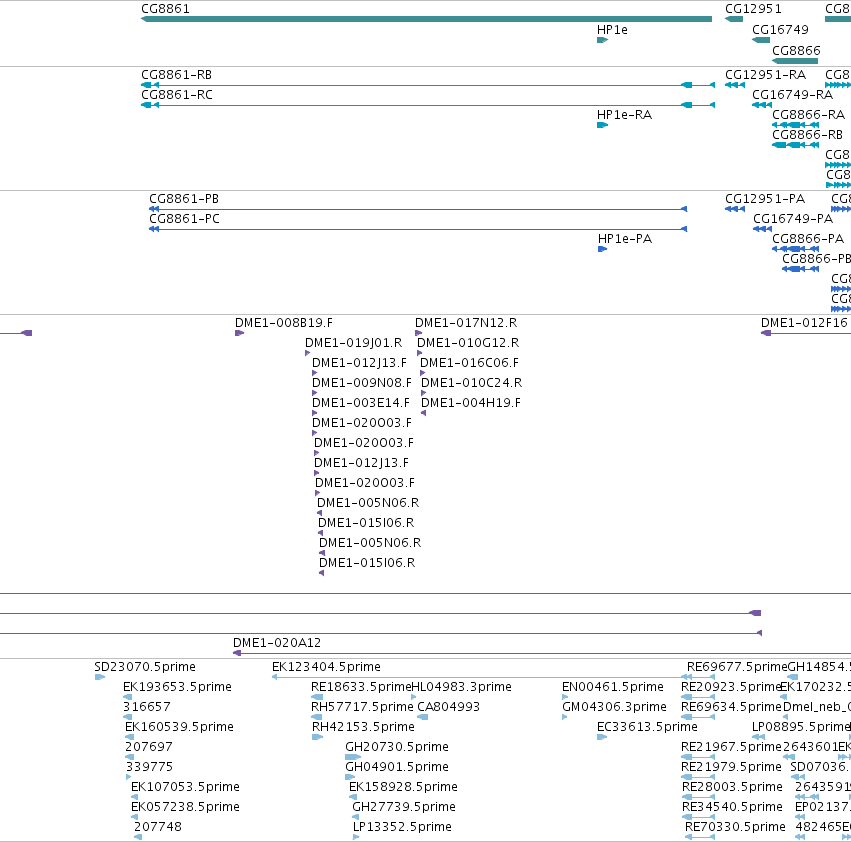The height and width of the screenshot is (842, 851).
Task: Click the DME1-010G12.R clone label
Action: click(x=468, y=343)
